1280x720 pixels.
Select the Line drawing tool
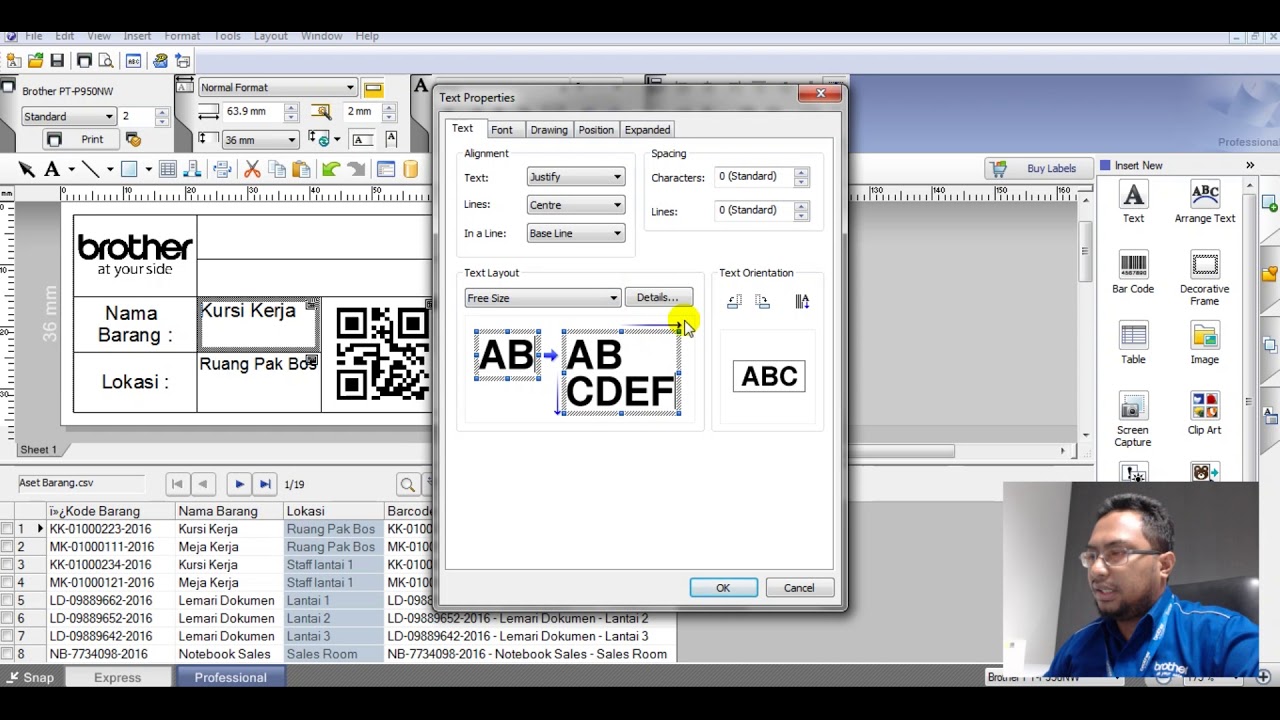91,169
